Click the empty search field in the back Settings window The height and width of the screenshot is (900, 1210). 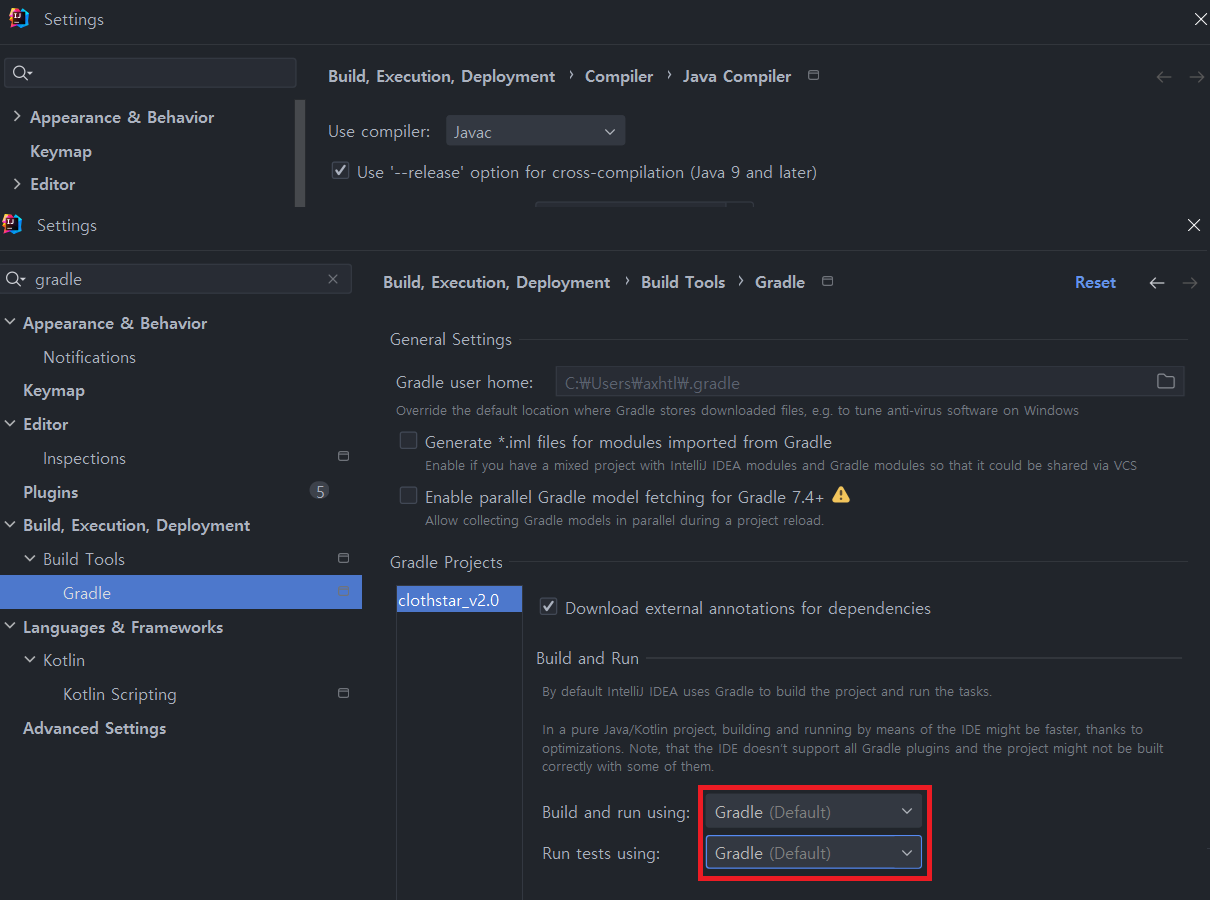[x=150, y=73]
